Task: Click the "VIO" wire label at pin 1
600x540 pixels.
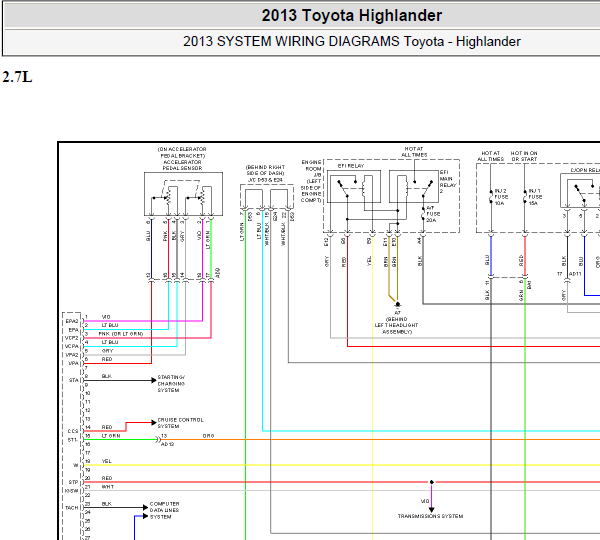Action: point(106,317)
